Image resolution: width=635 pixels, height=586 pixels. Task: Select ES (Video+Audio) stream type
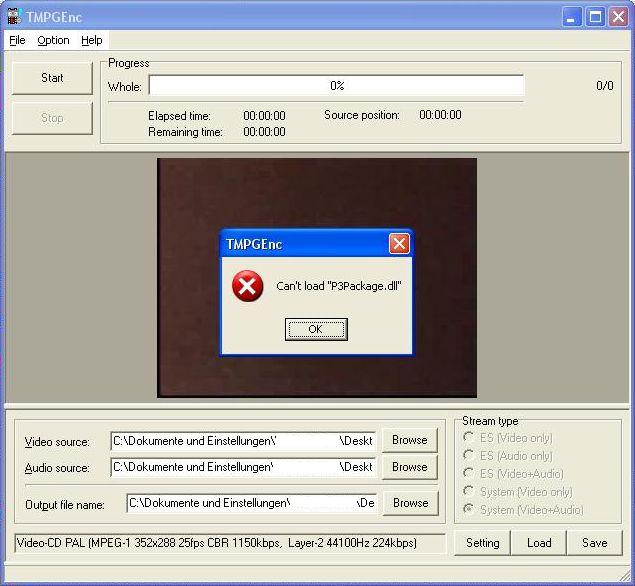[513, 473]
